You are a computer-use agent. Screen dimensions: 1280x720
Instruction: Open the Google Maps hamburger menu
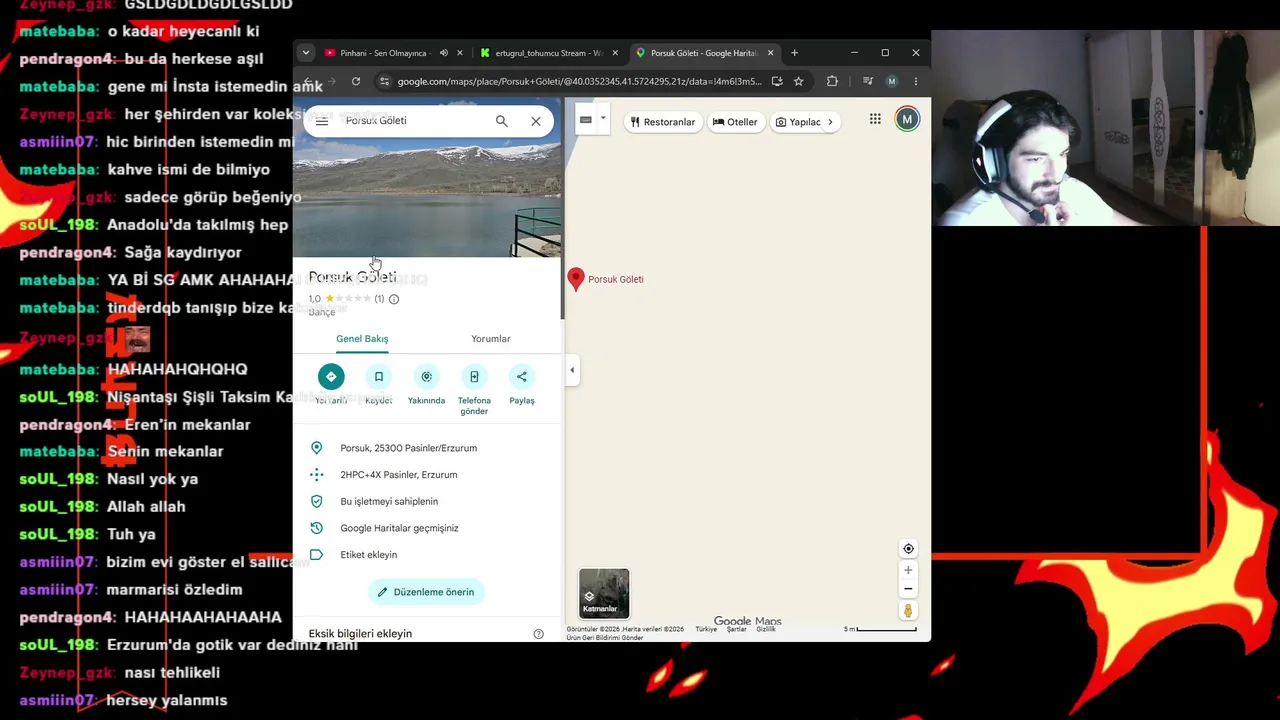[322, 121]
